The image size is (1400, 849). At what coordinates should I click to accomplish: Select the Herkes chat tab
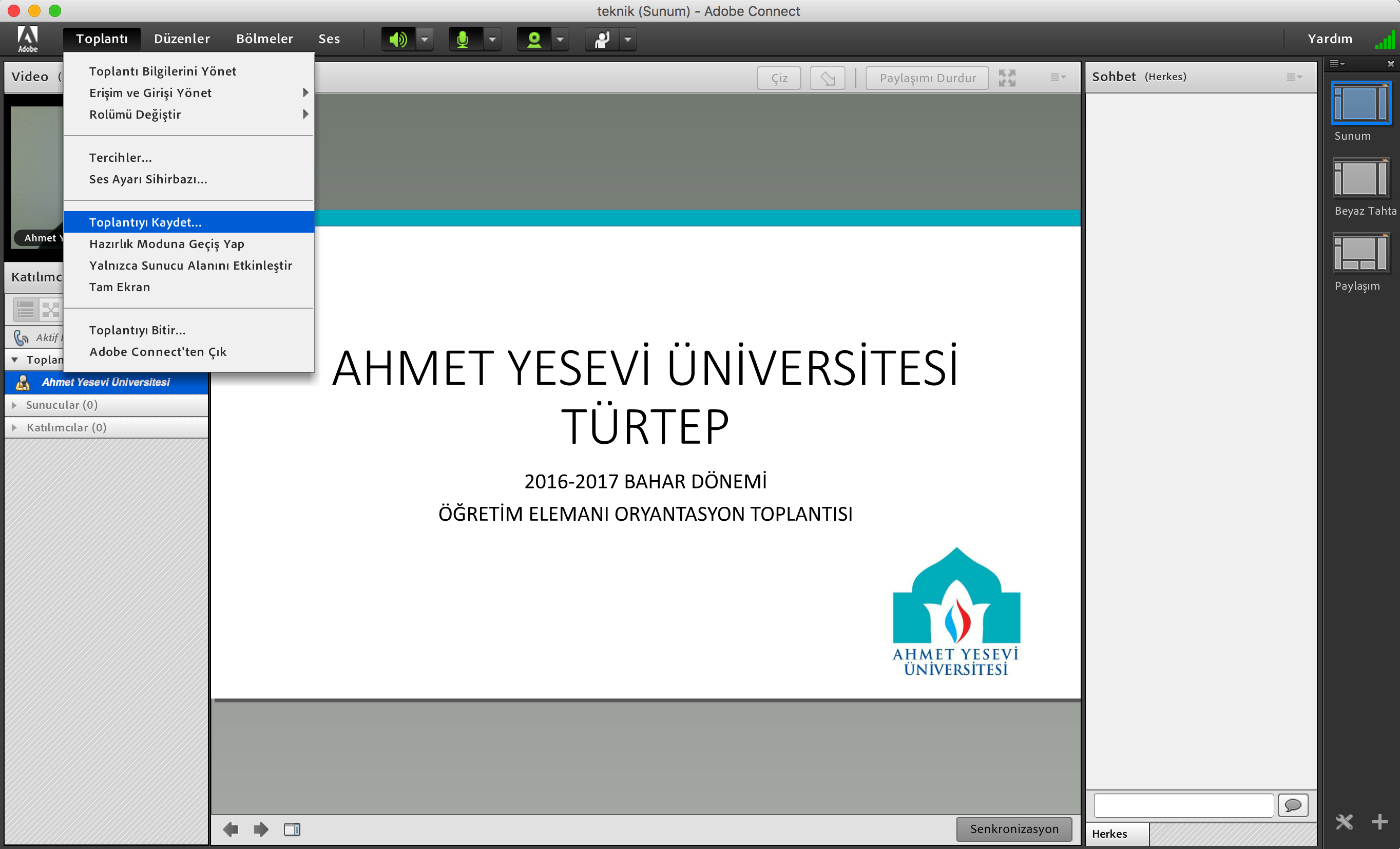click(x=1117, y=834)
